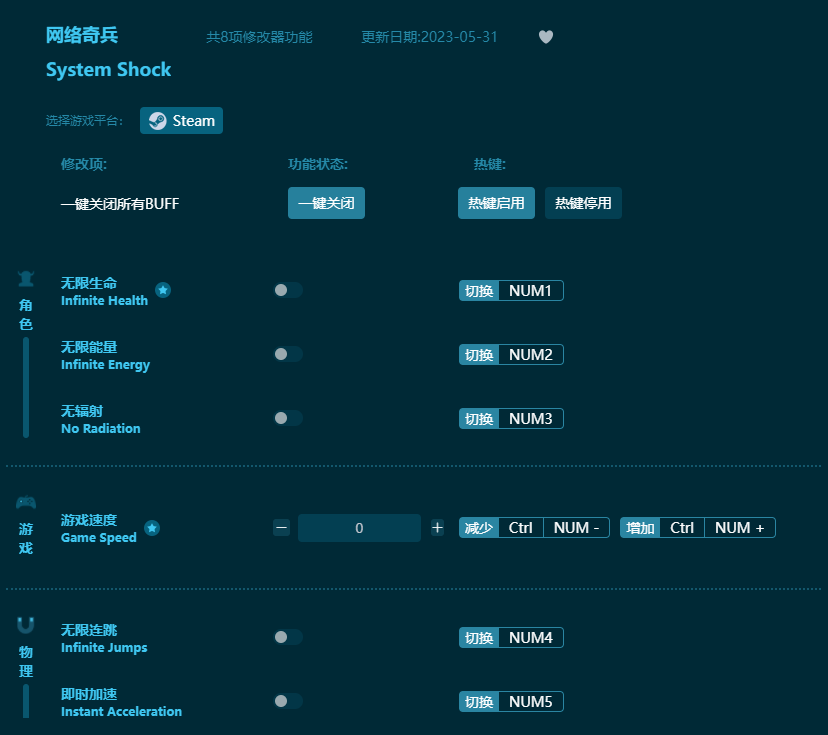Enable Infinite Jumps switch

[x=288, y=637]
